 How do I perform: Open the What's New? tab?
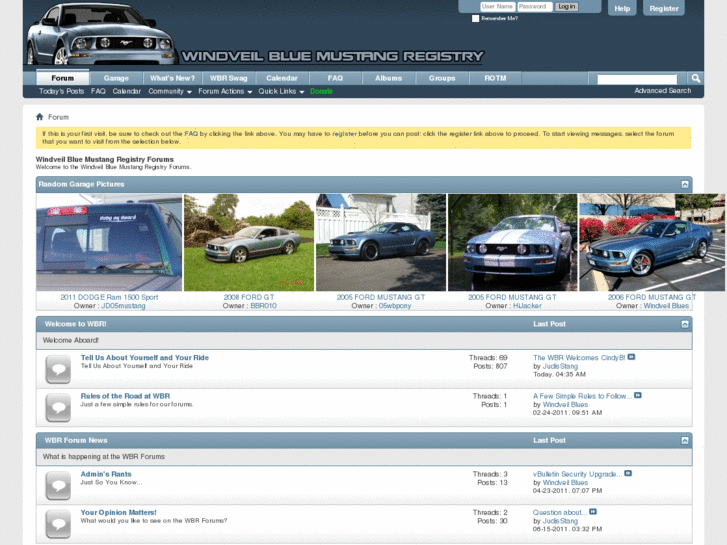coord(172,78)
